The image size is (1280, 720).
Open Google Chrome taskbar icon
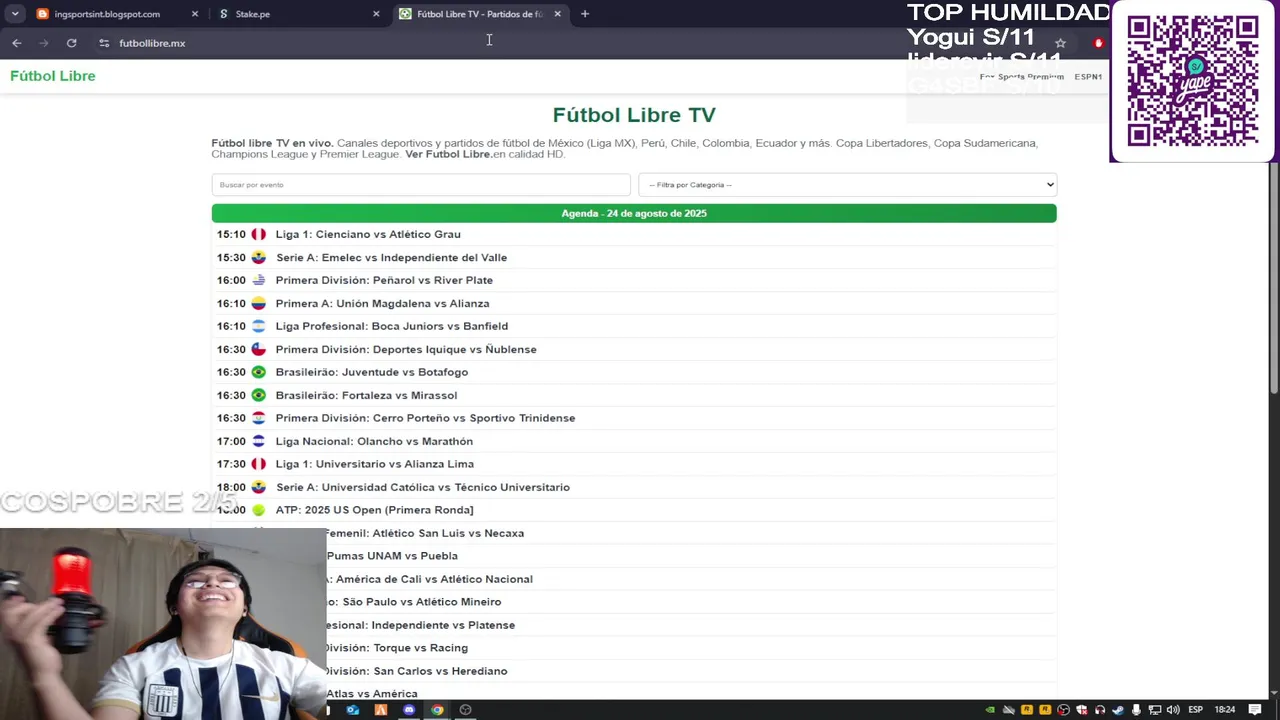click(437, 710)
